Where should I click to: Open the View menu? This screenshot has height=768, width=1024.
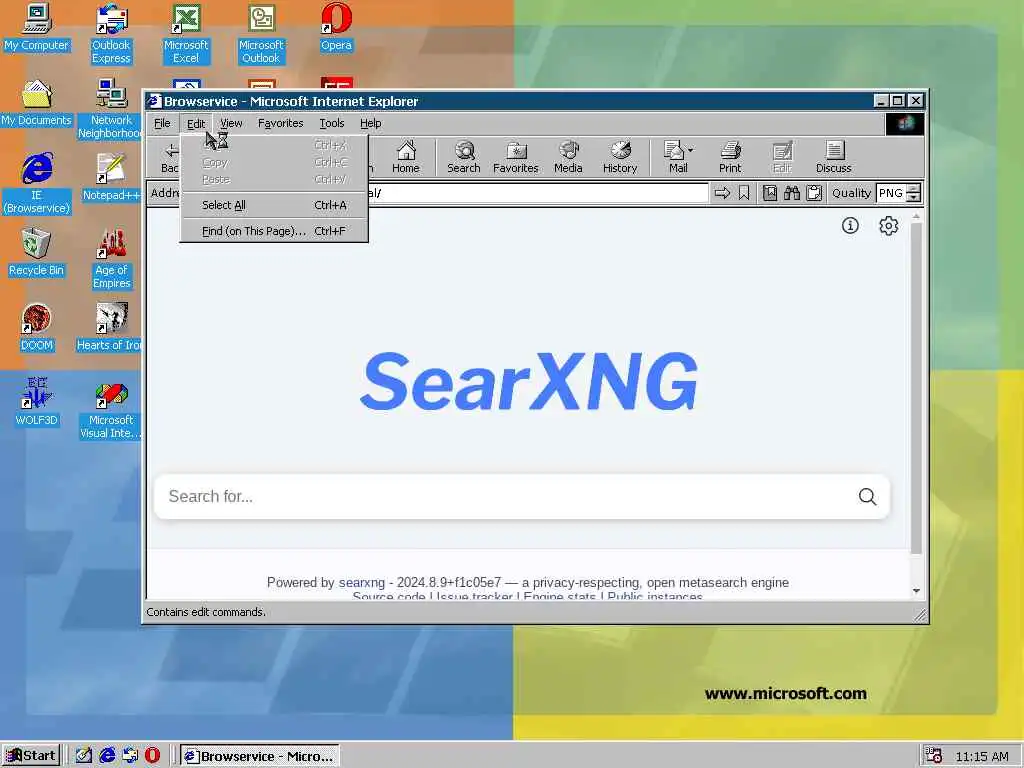(231, 123)
